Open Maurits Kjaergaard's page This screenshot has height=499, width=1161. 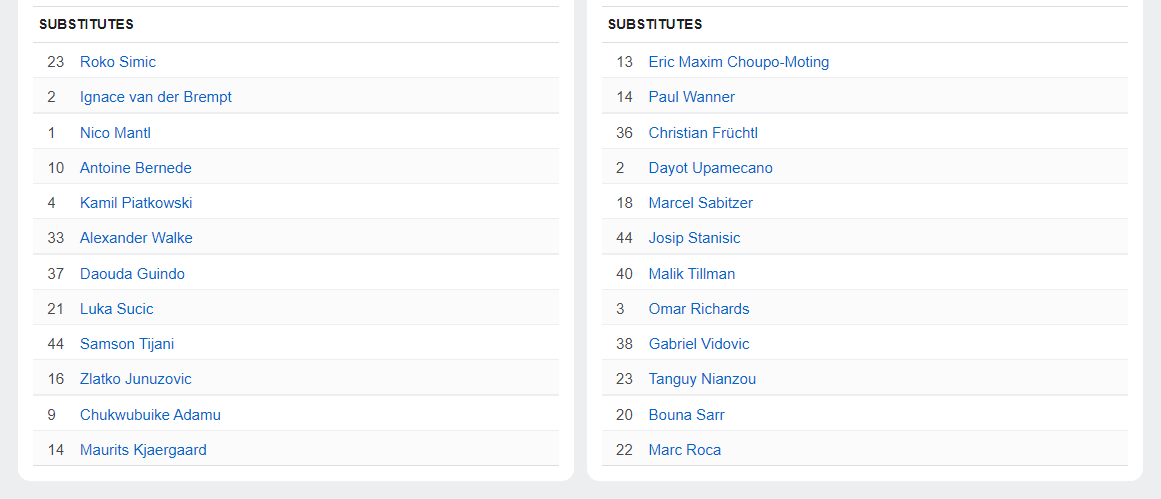(x=143, y=450)
